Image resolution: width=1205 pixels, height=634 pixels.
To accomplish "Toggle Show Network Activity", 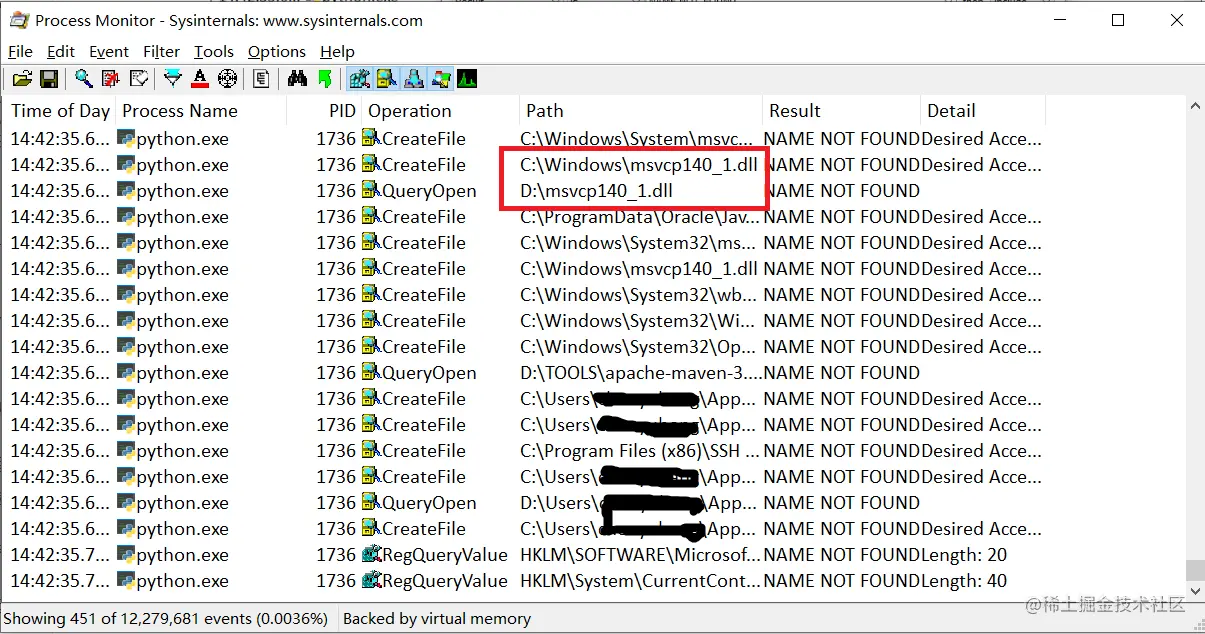I will click(414, 78).
